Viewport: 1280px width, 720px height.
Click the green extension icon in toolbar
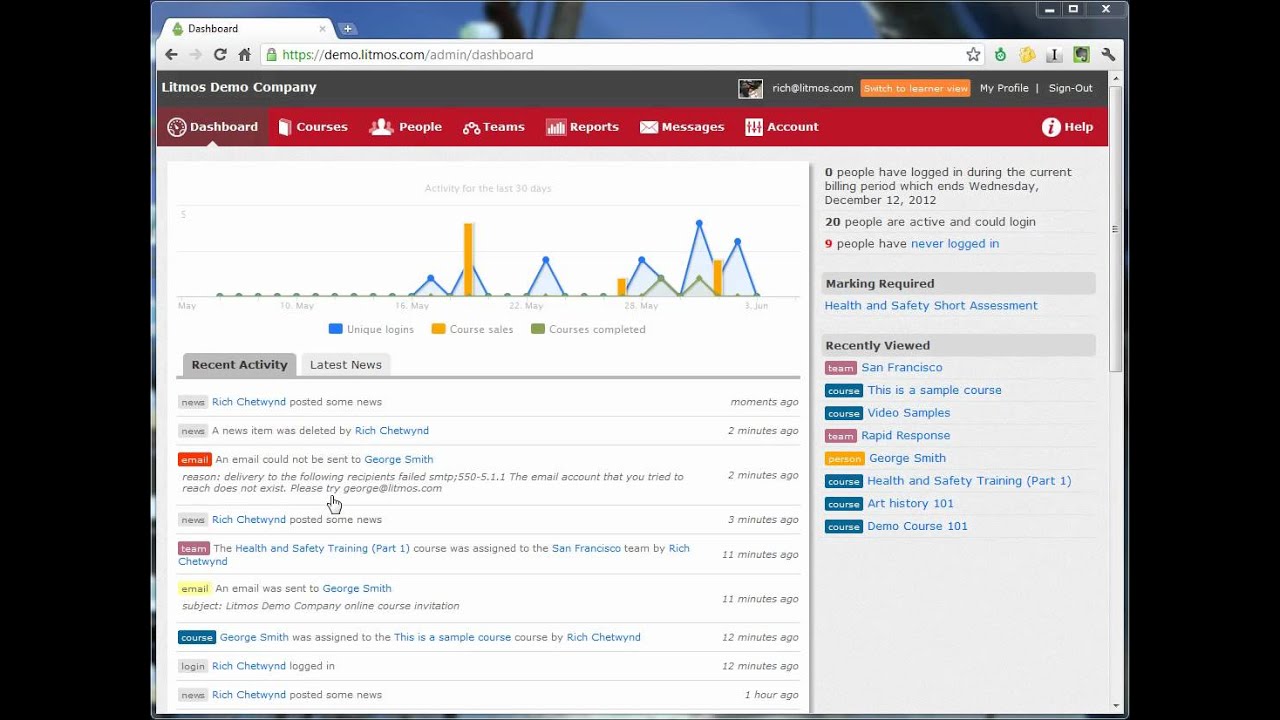1000,55
